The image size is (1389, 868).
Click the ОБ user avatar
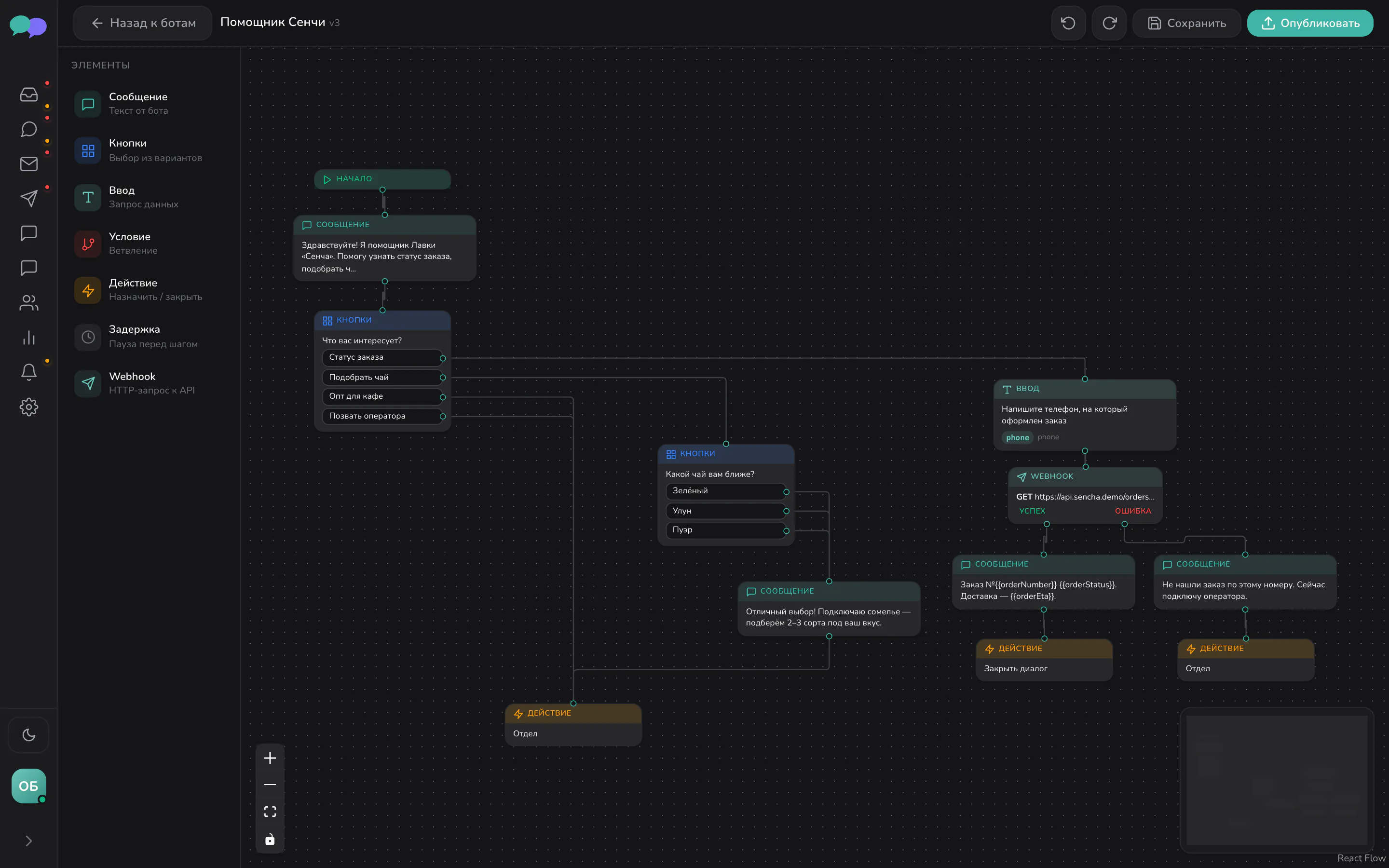point(29,786)
